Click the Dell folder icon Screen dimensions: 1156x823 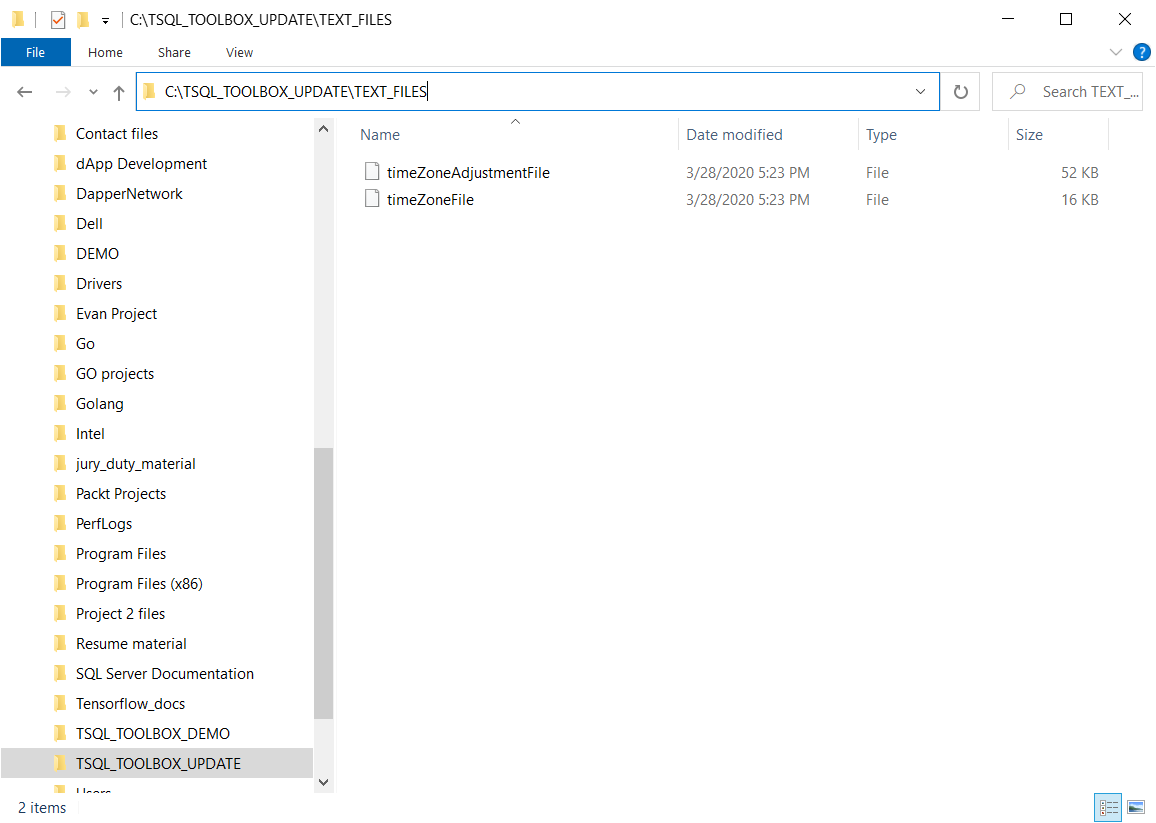pos(60,223)
